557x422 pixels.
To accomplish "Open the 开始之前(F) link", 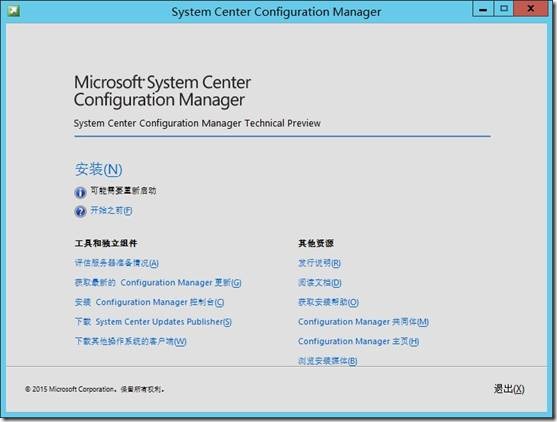I will (111, 211).
